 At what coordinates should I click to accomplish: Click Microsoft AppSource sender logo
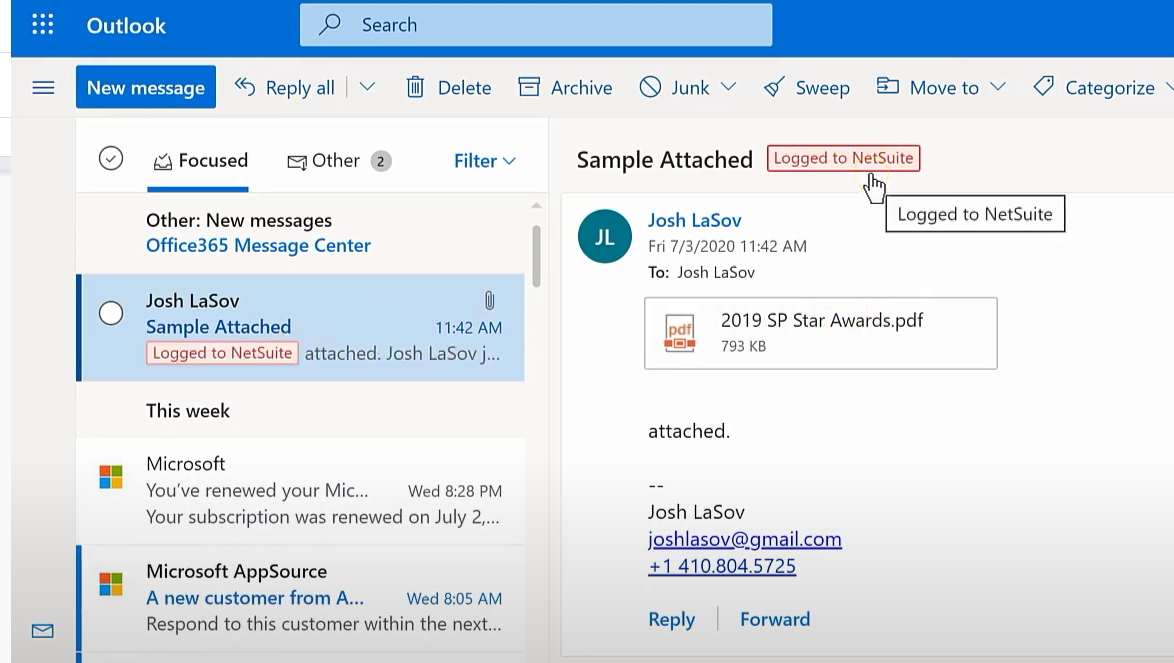pyautogui.click(x=111, y=584)
